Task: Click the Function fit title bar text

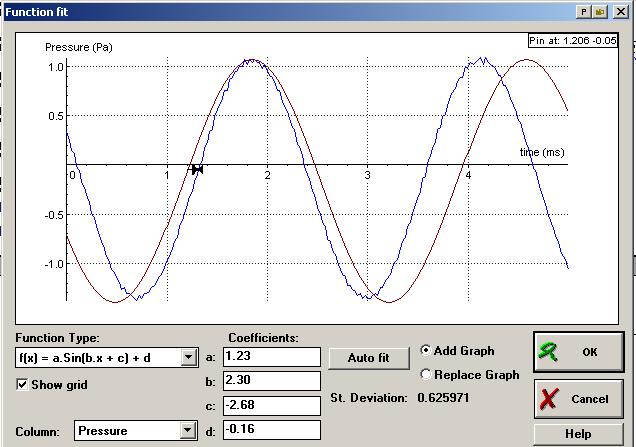Action: [x=37, y=12]
